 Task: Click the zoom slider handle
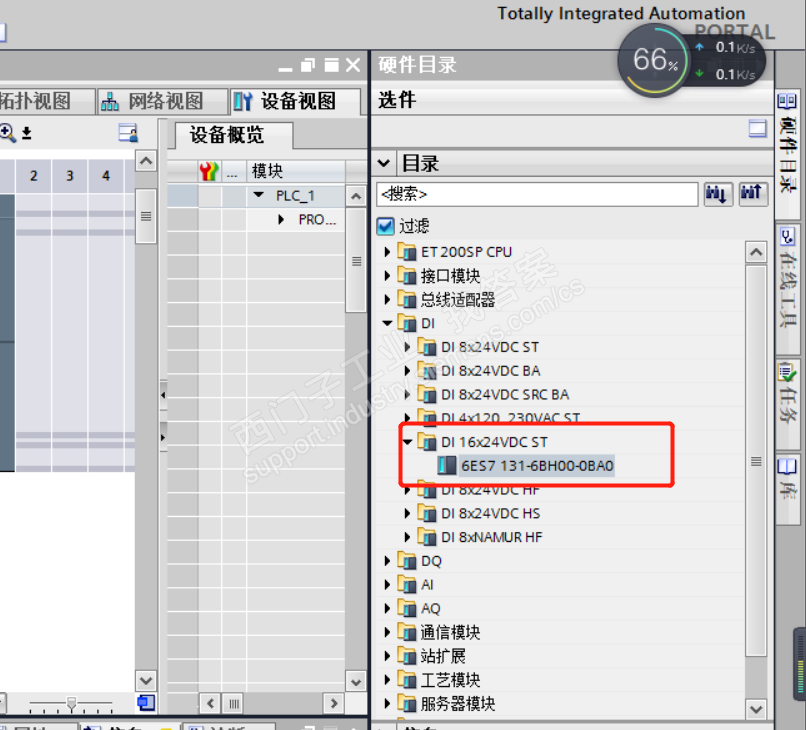(x=71, y=703)
